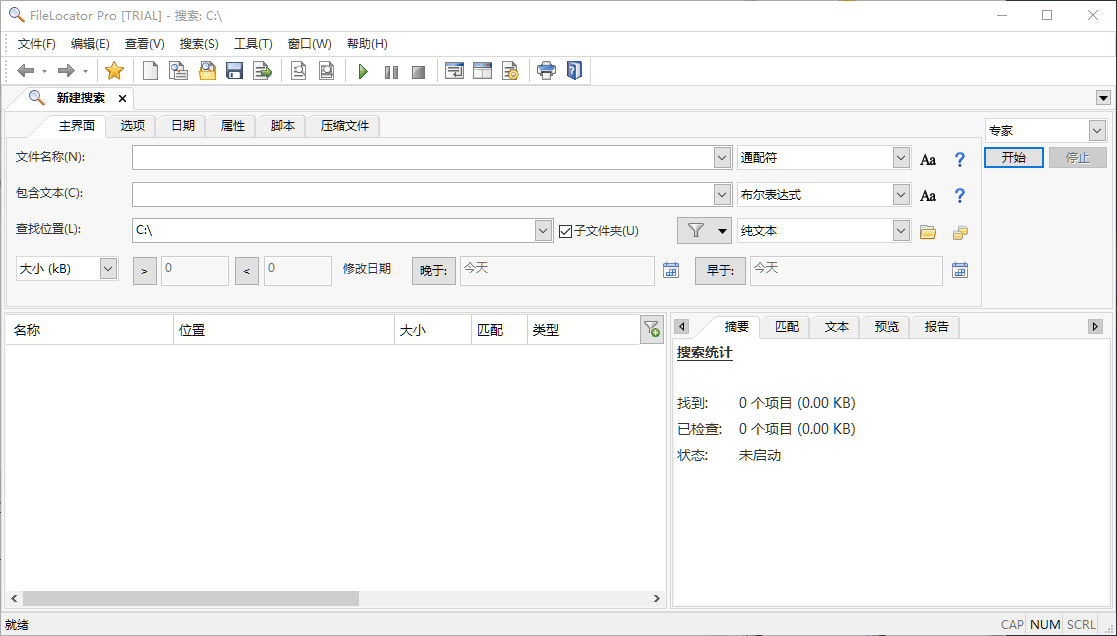Open the 专家 mode dropdown
1117x636 pixels.
click(1096, 130)
